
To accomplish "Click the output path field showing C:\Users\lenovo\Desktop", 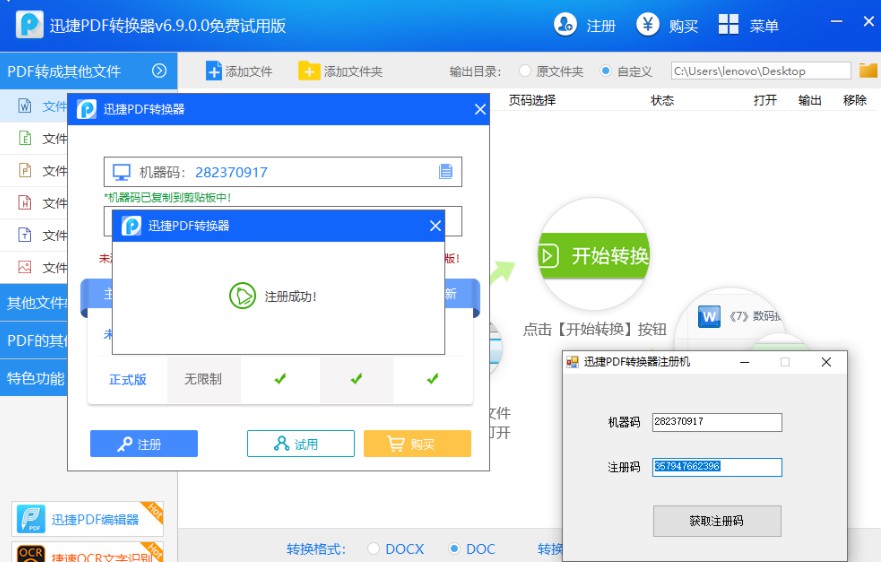I will pos(761,71).
